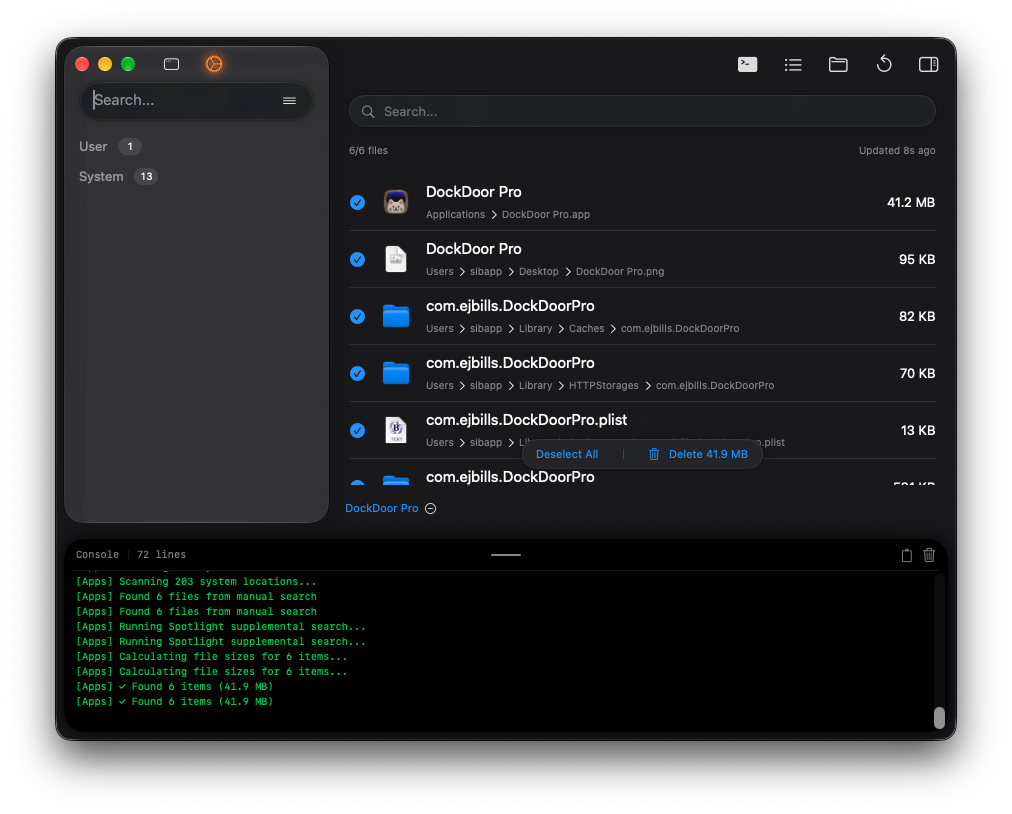The width and height of the screenshot is (1012, 814).
Task: Toggle right sidebar panel icon
Action: pos(928,65)
